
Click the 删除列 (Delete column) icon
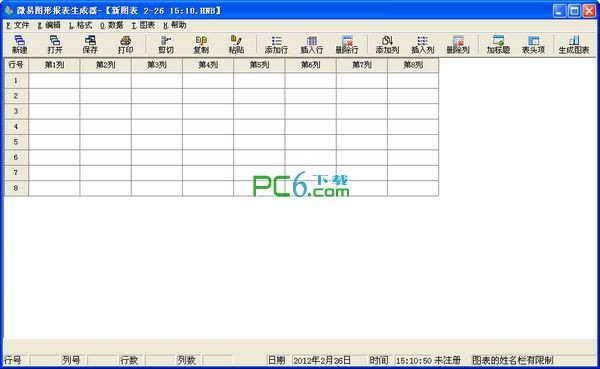(458, 44)
